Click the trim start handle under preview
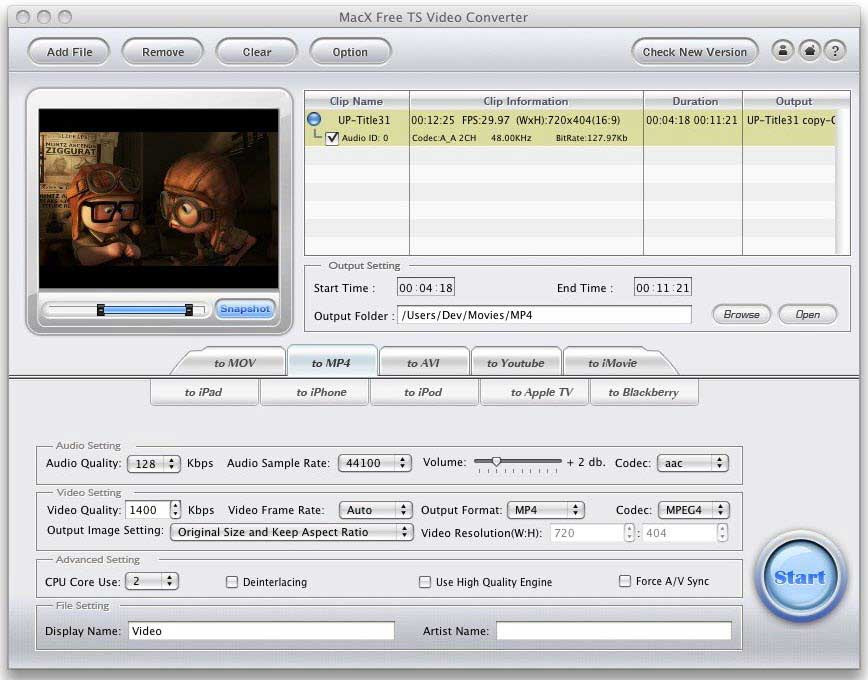The image size is (868, 680). click(x=100, y=310)
